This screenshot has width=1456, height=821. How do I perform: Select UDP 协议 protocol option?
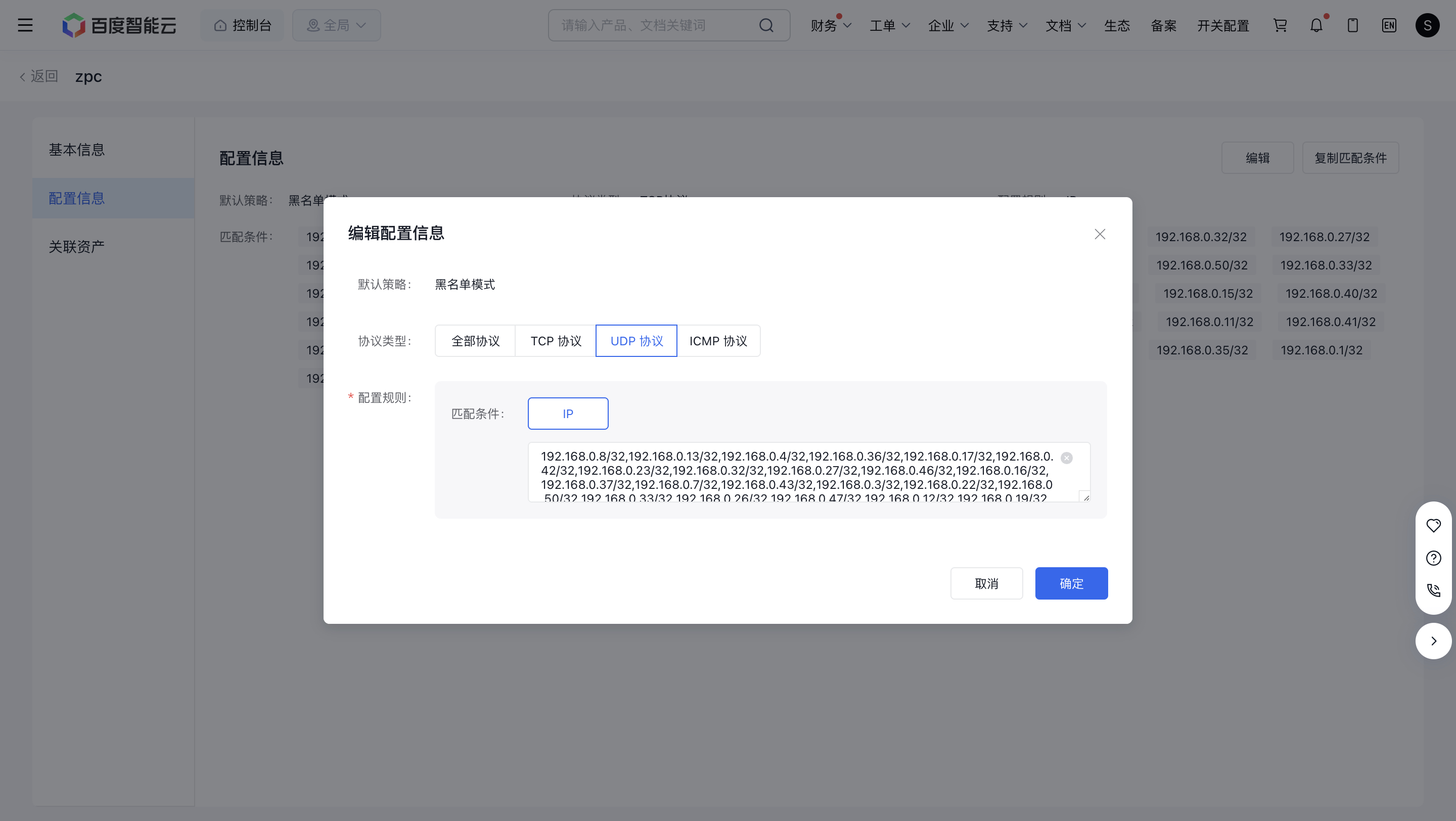[636, 341]
